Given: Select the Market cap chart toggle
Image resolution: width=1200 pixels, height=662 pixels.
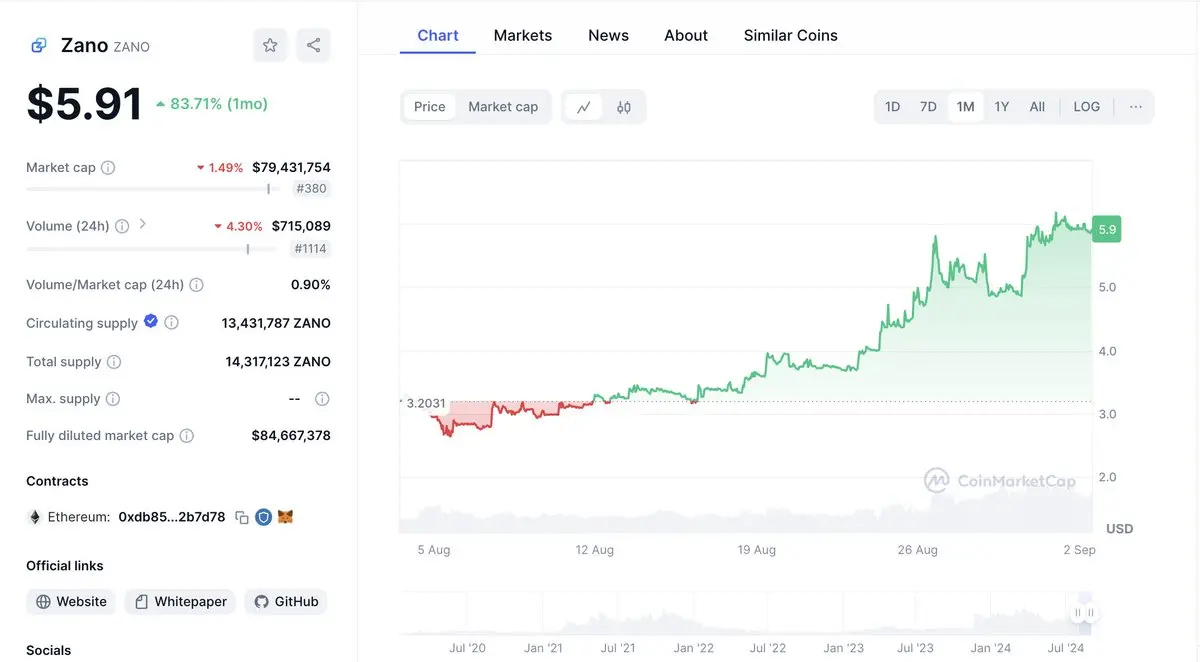Looking at the screenshot, I should pos(503,107).
